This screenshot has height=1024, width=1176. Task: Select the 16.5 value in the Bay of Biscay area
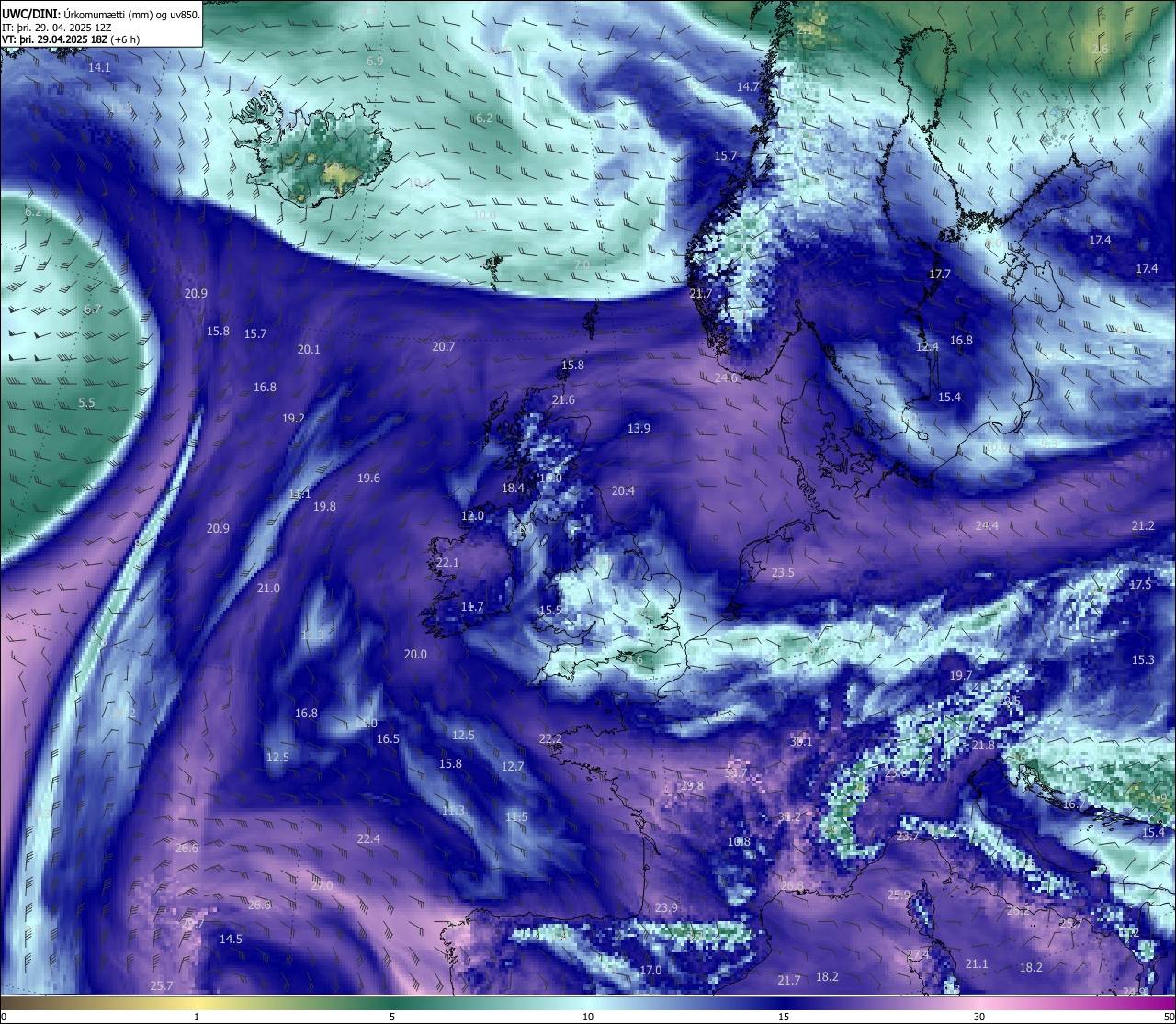(388, 738)
